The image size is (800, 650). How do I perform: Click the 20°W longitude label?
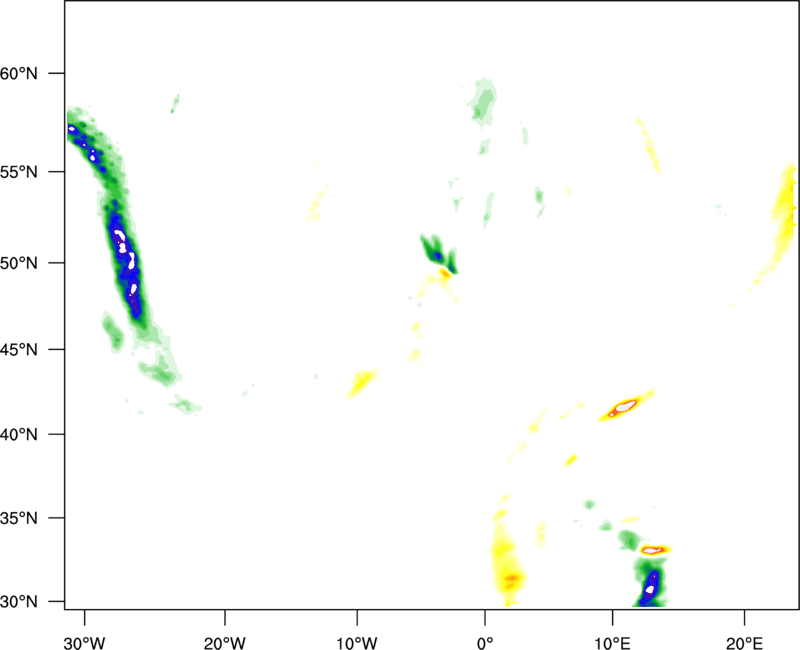coord(225,643)
